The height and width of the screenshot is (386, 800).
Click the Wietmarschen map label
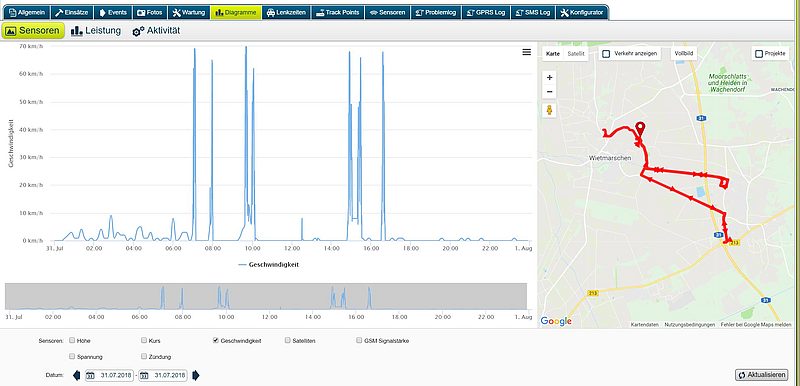(x=610, y=158)
